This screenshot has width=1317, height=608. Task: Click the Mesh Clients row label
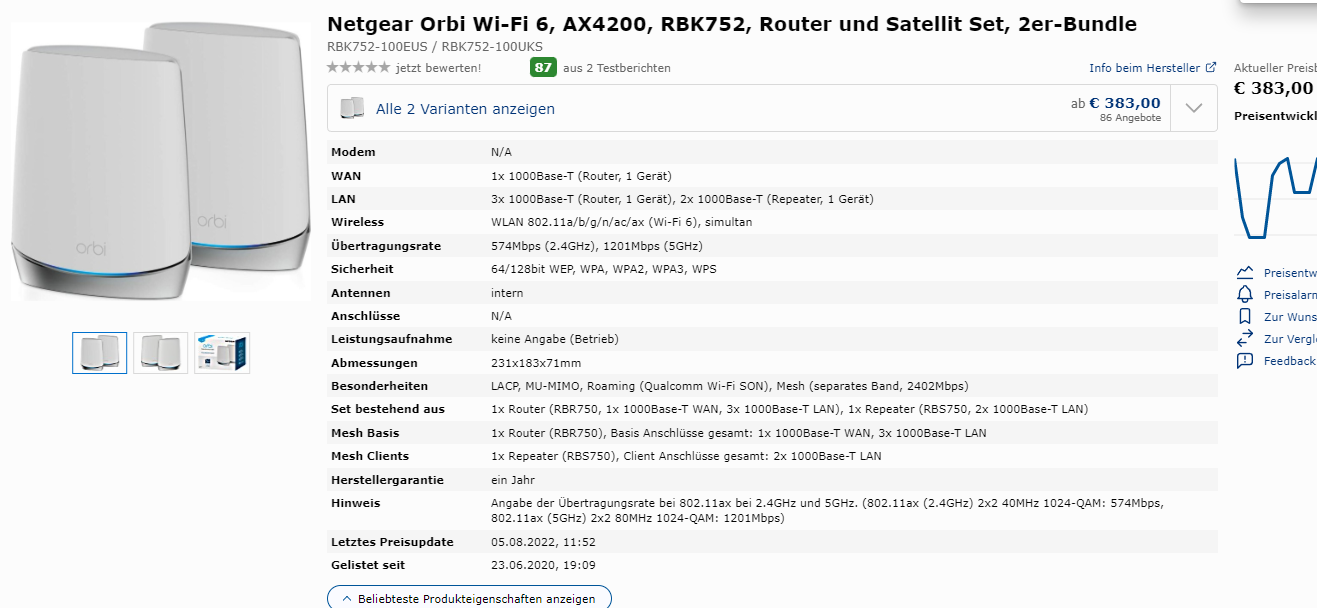[x=371, y=456]
